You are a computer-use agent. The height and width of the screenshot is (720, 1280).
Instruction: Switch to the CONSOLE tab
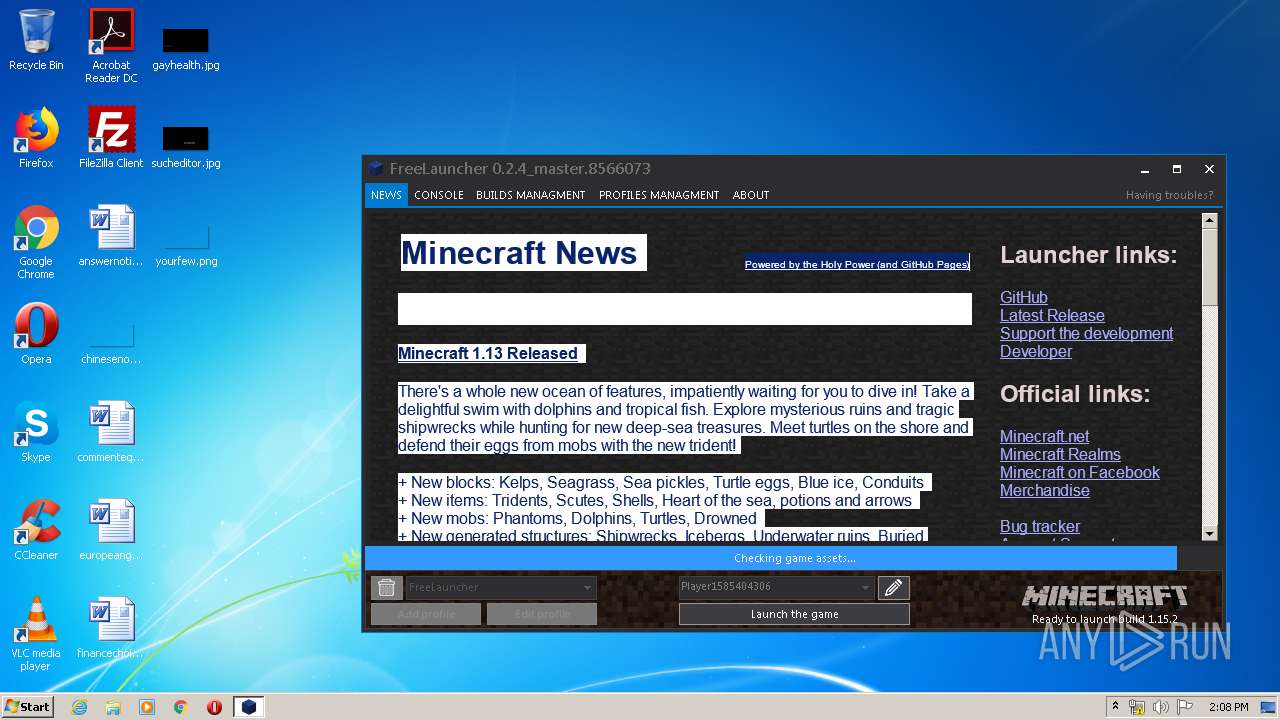point(439,195)
